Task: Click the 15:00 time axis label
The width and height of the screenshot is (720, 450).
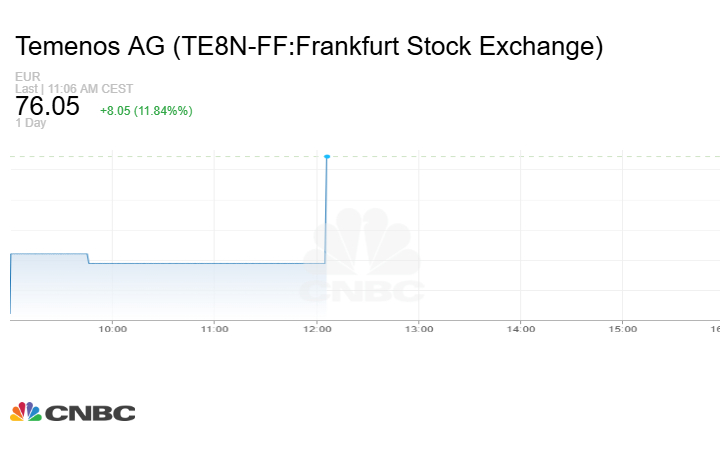Action: tap(623, 328)
